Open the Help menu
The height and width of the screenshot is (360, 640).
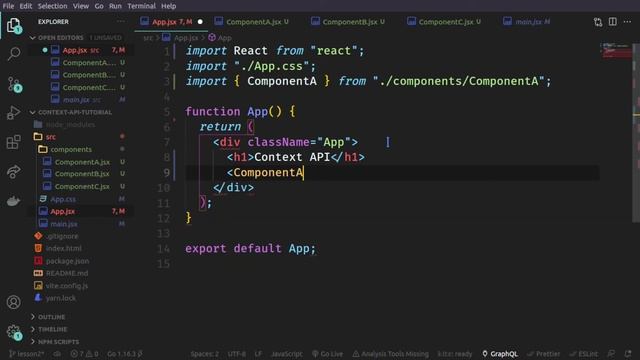[x=169, y=6]
